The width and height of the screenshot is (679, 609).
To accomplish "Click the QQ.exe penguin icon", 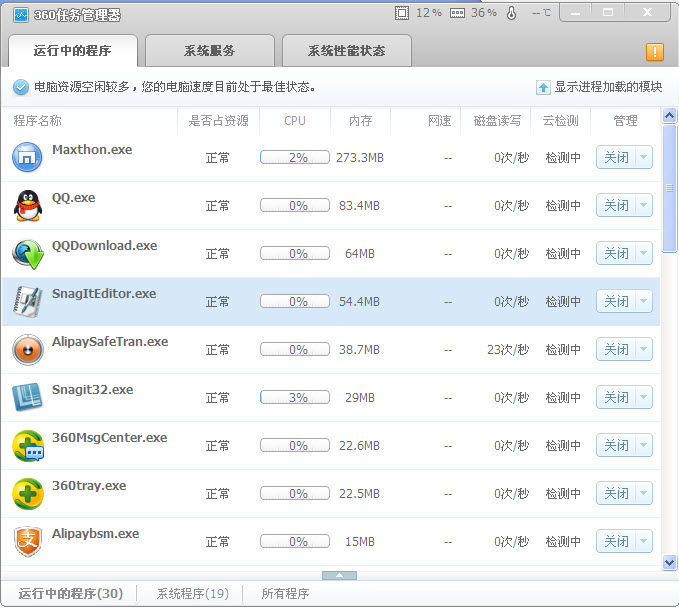I will tap(28, 206).
